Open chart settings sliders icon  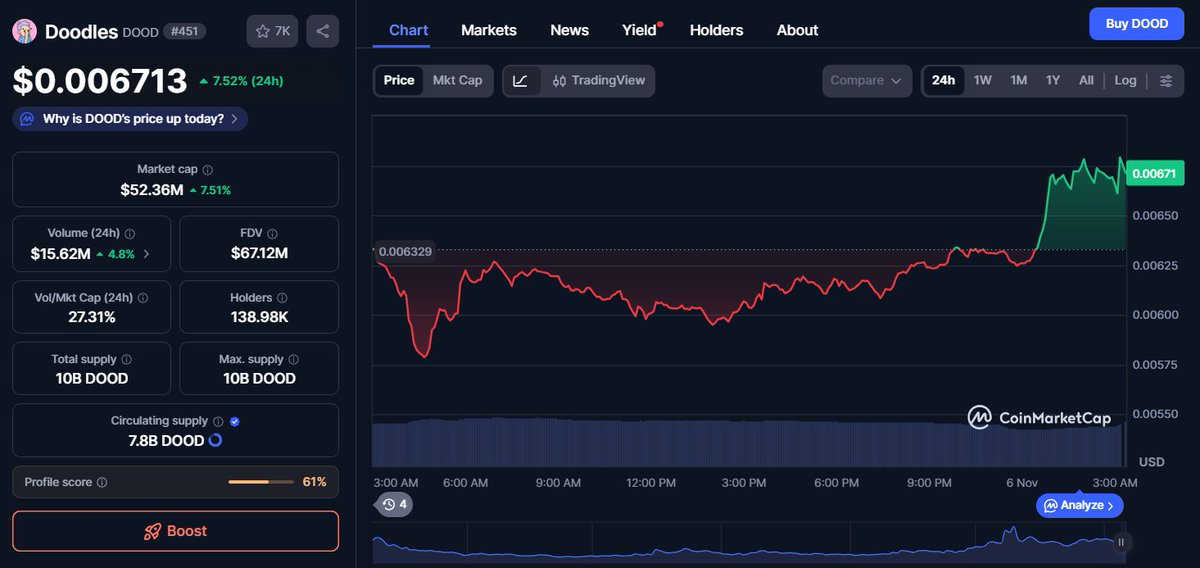coord(1166,81)
